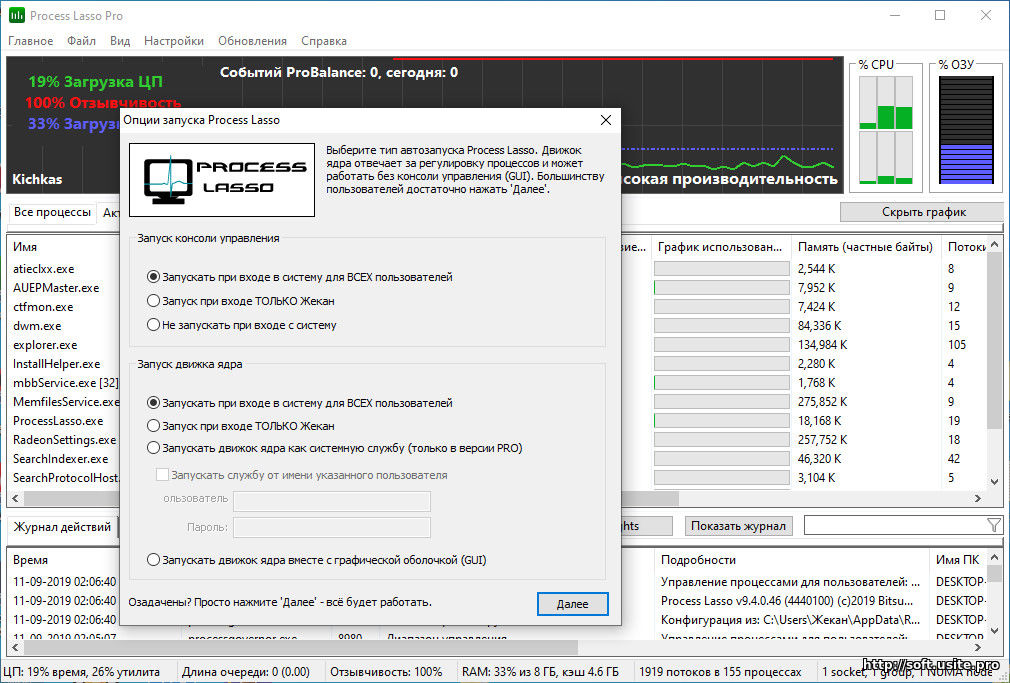Image resolution: width=1010 pixels, height=683 pixels.
Task: Click the action log scroll-right arrow
Action: click(x=978, y=647)
